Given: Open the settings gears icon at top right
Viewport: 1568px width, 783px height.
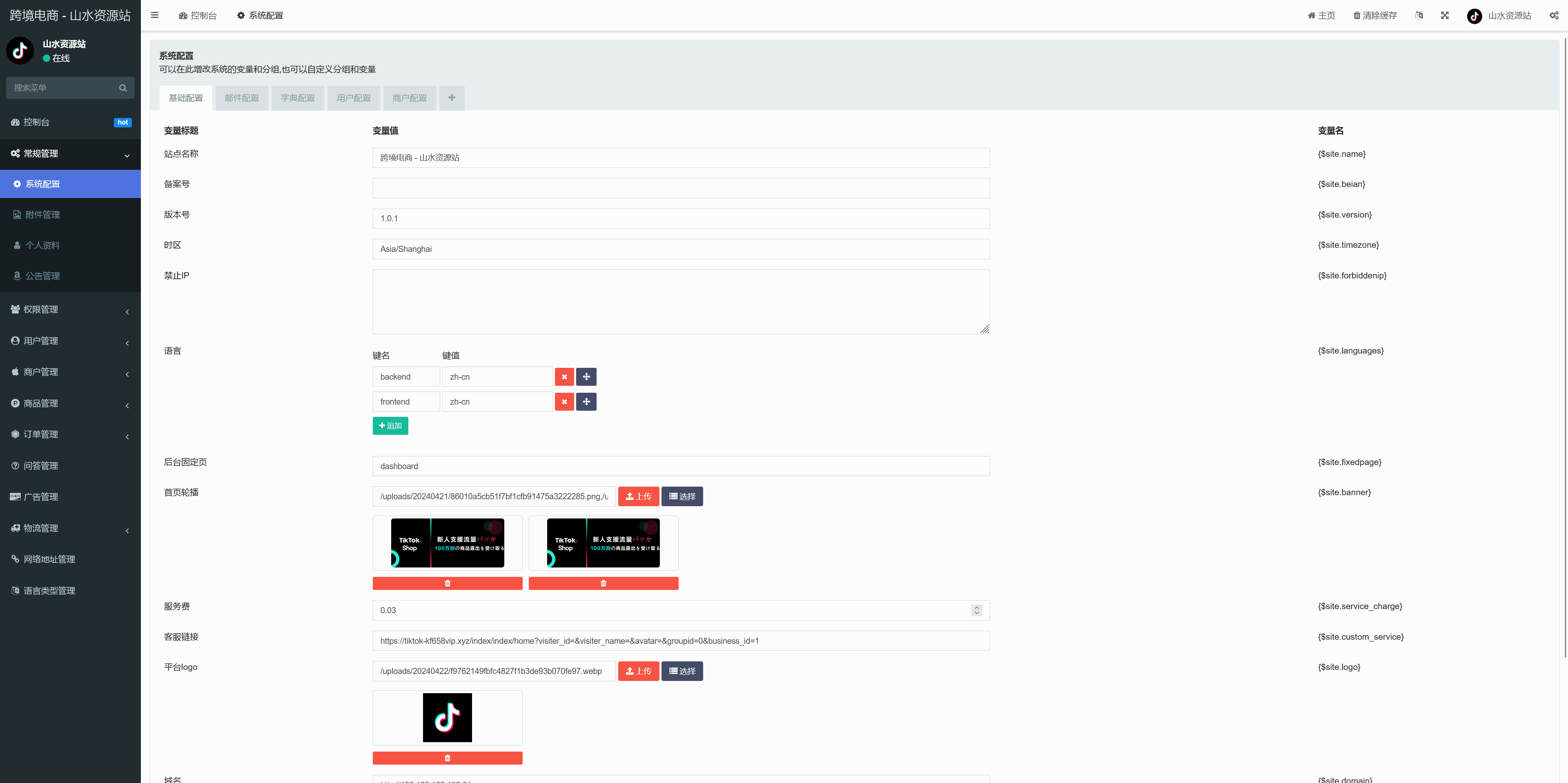Looking at the screenshot, I should [x=1553, y=15].
